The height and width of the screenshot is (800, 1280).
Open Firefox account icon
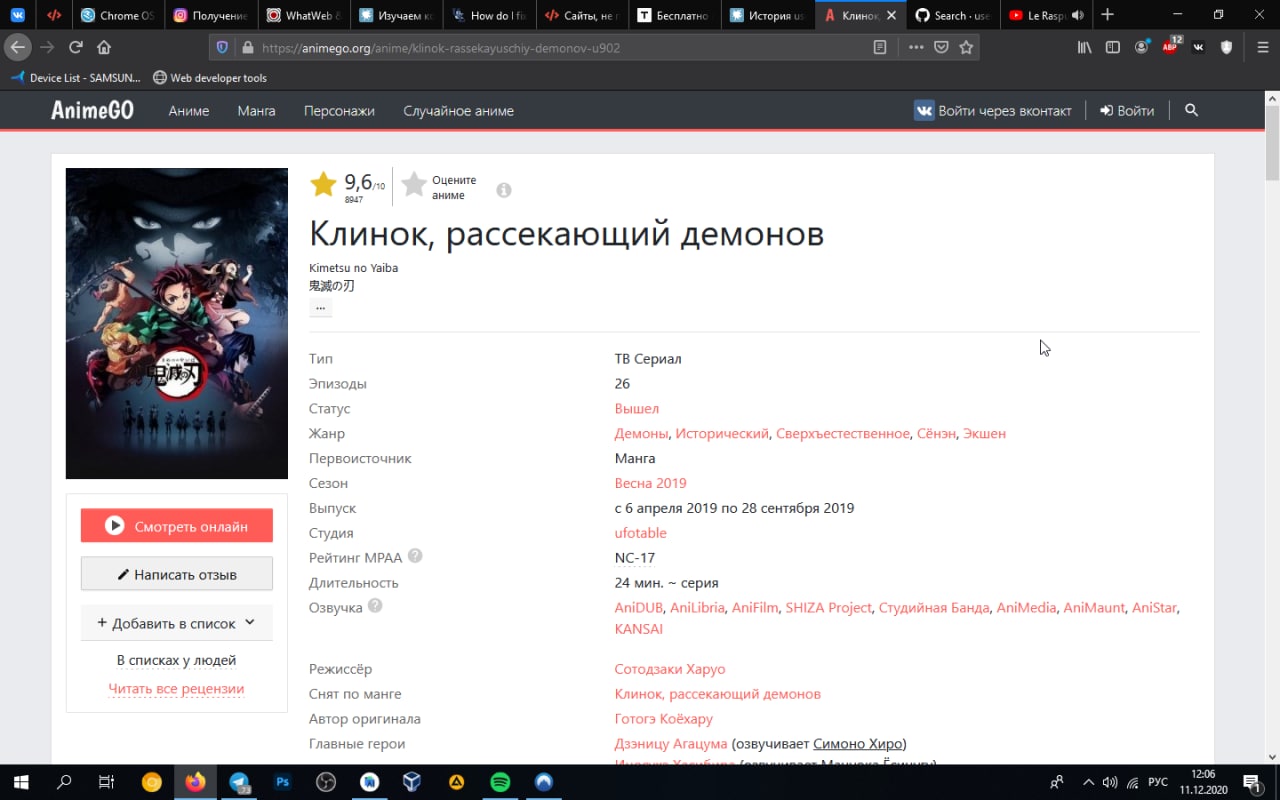coord(1141,47)
